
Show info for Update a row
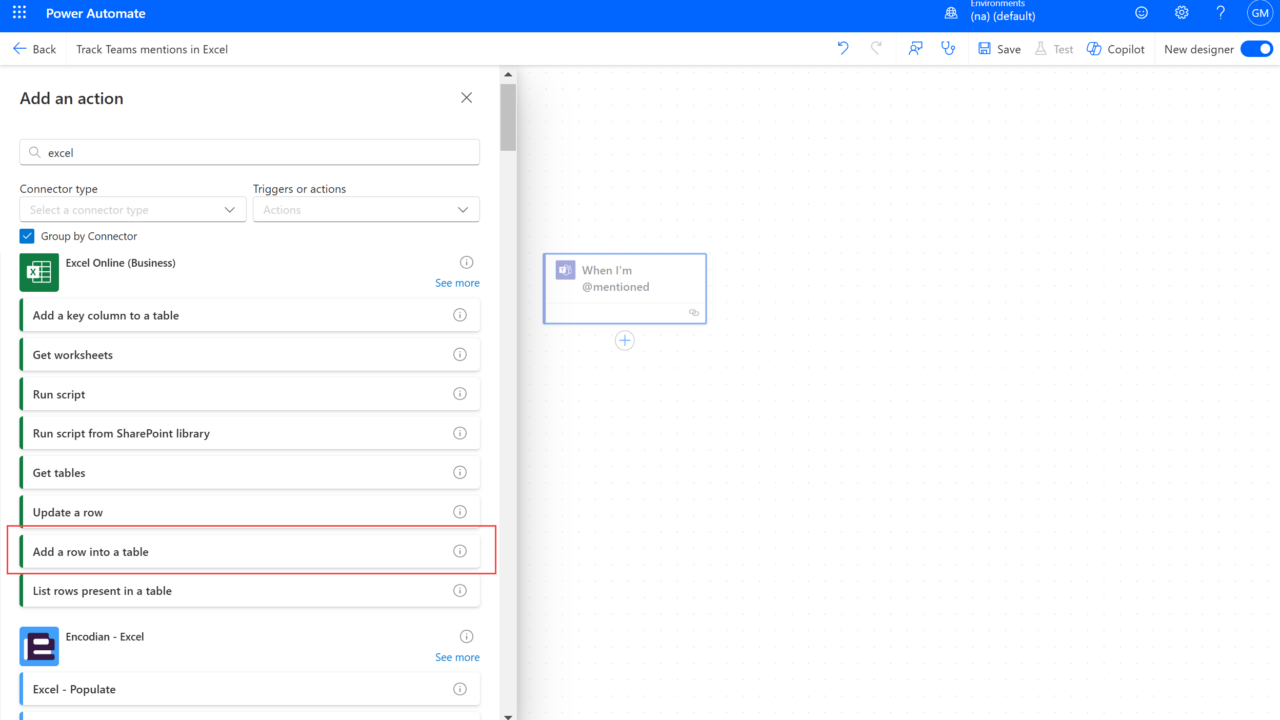460,512
